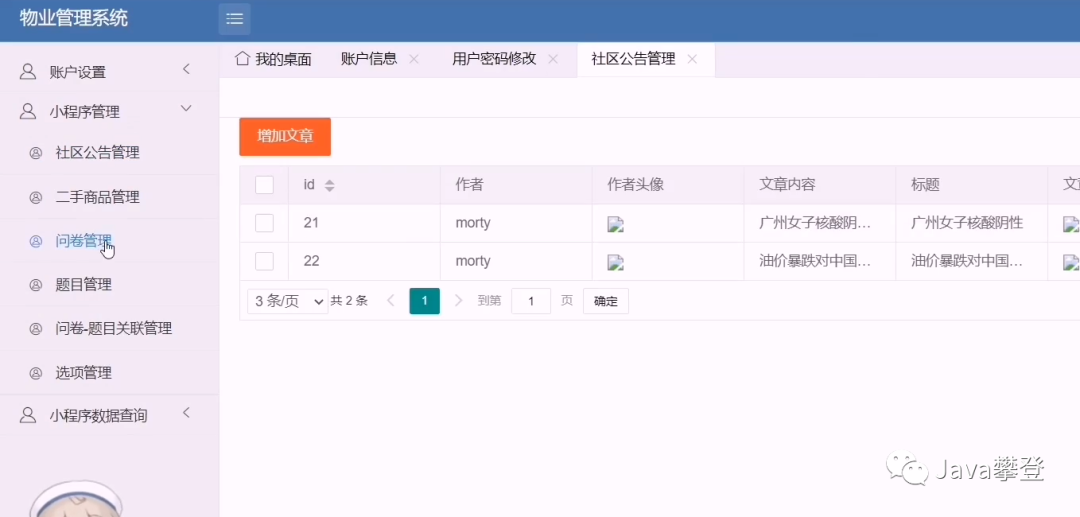
Task: Click the broken author avatar image in row 21
Action: 615,224
